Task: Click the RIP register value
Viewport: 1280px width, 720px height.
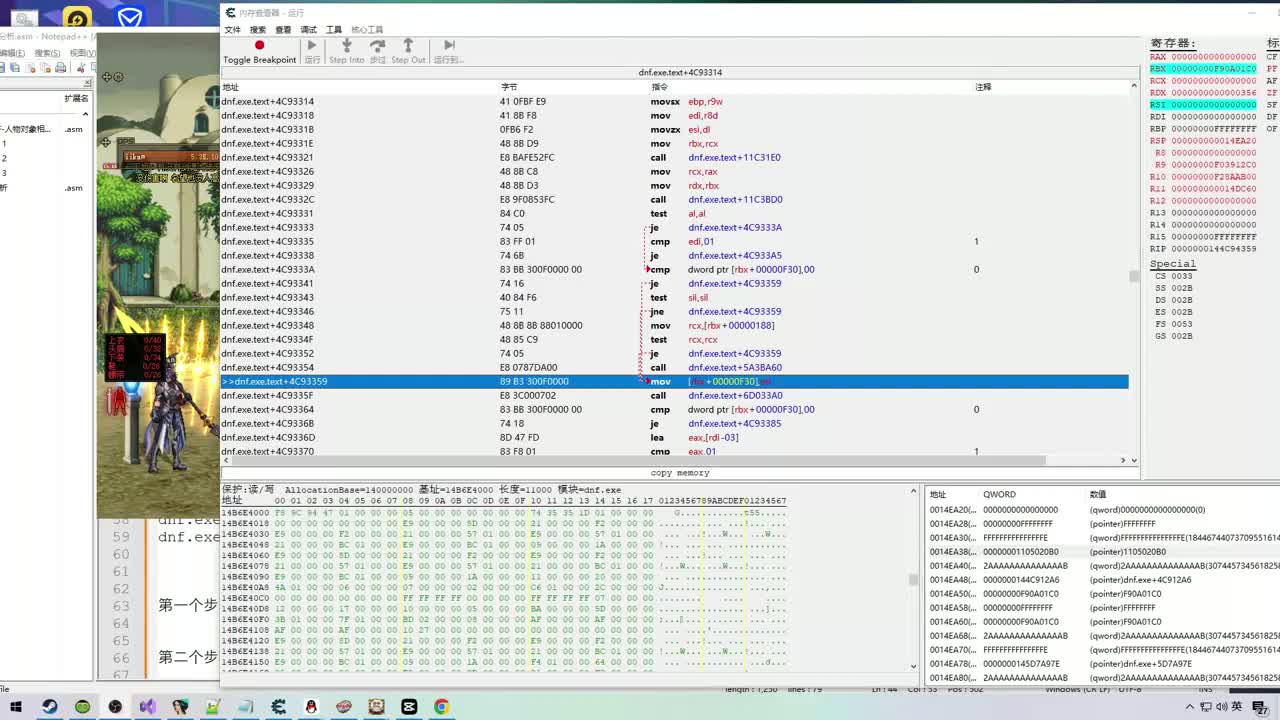Action: 1213,249
